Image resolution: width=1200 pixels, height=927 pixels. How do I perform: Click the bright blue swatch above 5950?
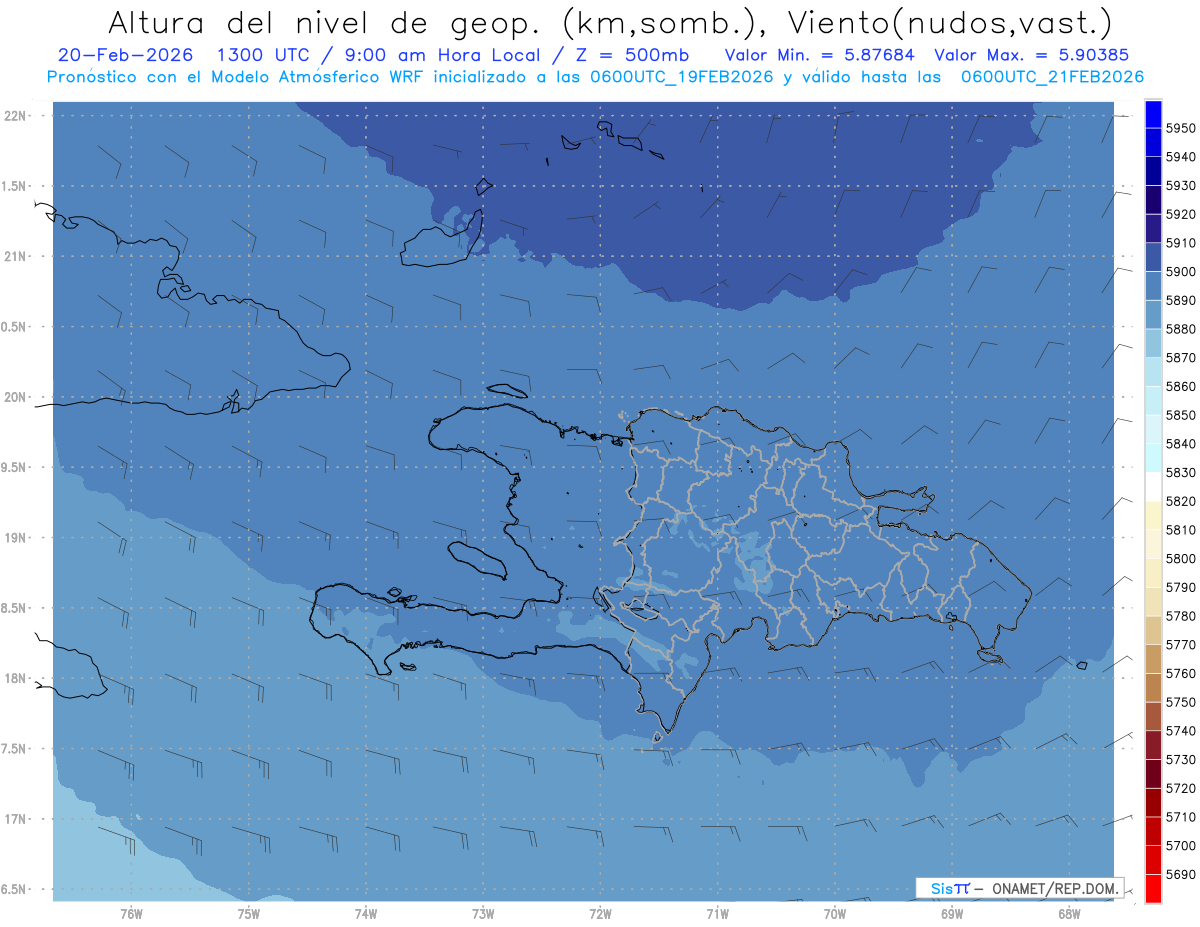tap(1153, 113)
